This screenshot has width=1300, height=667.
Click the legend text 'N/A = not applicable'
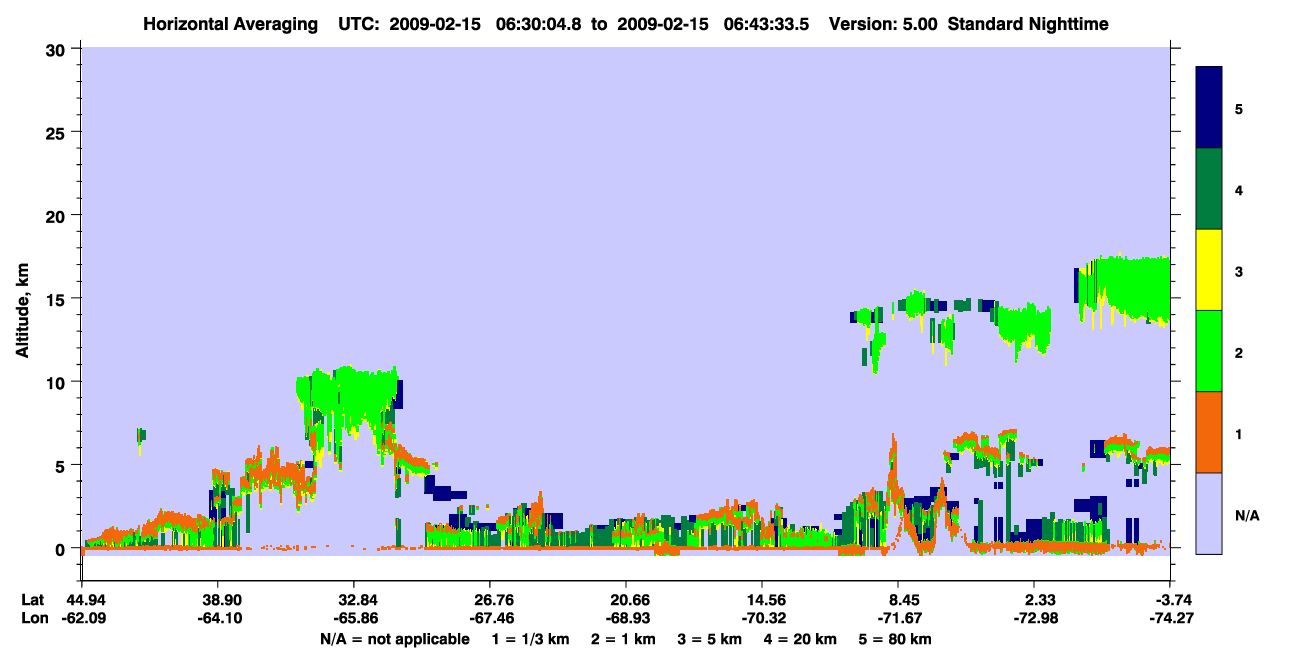tap(394, 639)
